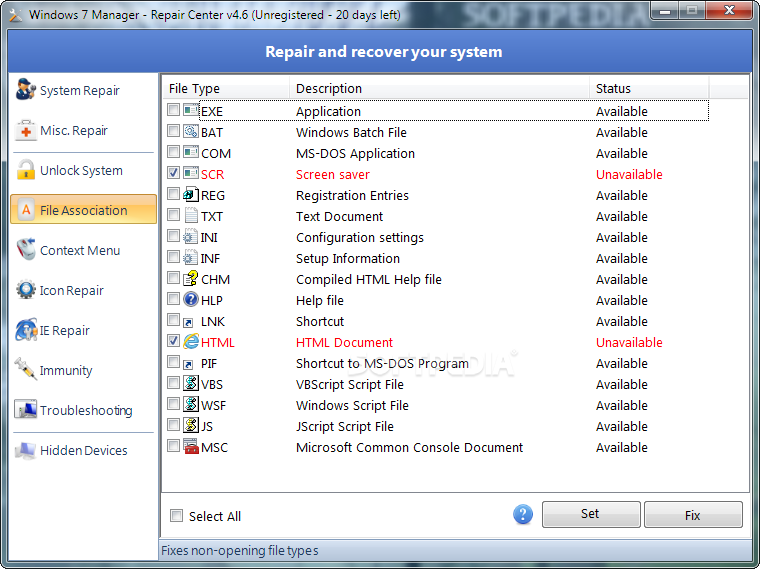Check the LNK shortcut checkbox
Viewport: 760px width, 569px height.
point(173,320)
